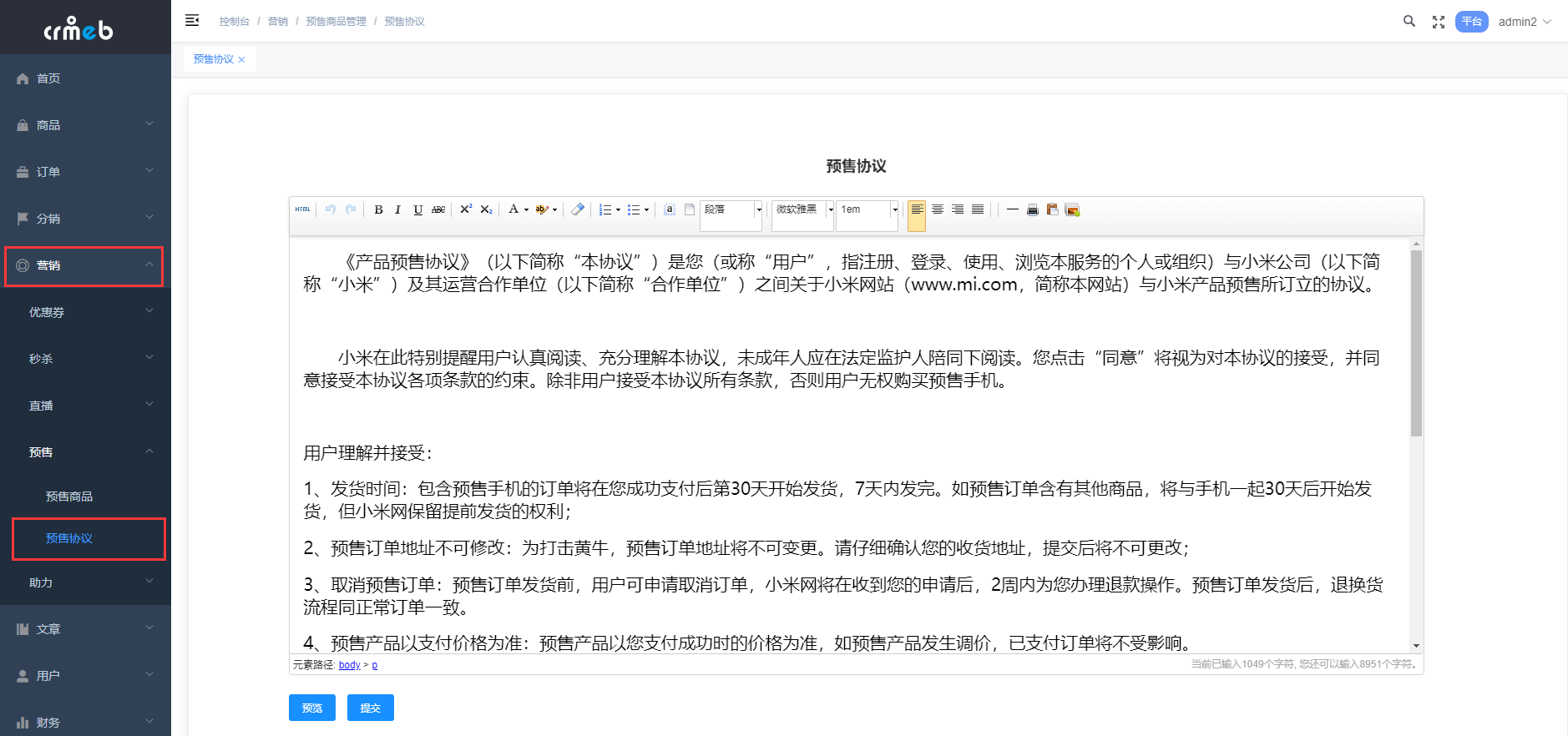Click the text highlight color icon
The image size is (1568, 736).
point(541,209)
